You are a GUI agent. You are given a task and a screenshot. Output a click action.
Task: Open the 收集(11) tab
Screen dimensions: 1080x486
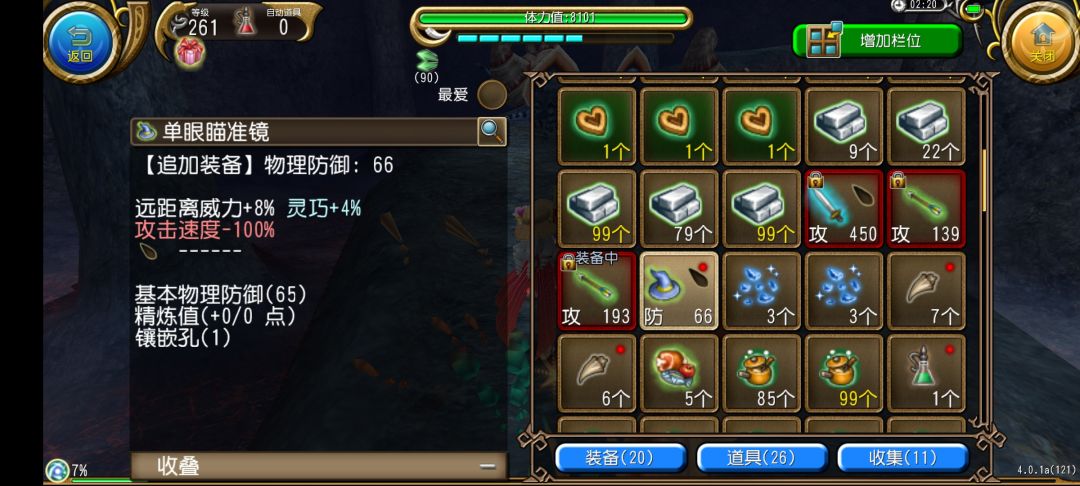click(x=903, y=458)
